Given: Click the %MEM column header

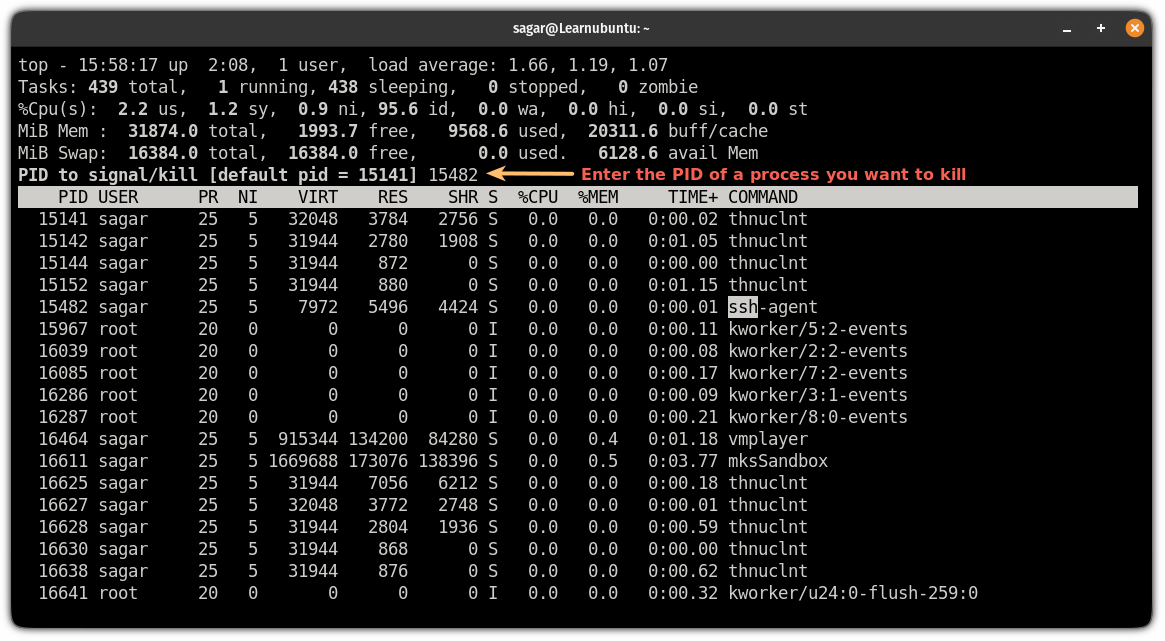Looking at the screenshot, I should (597, 197).
